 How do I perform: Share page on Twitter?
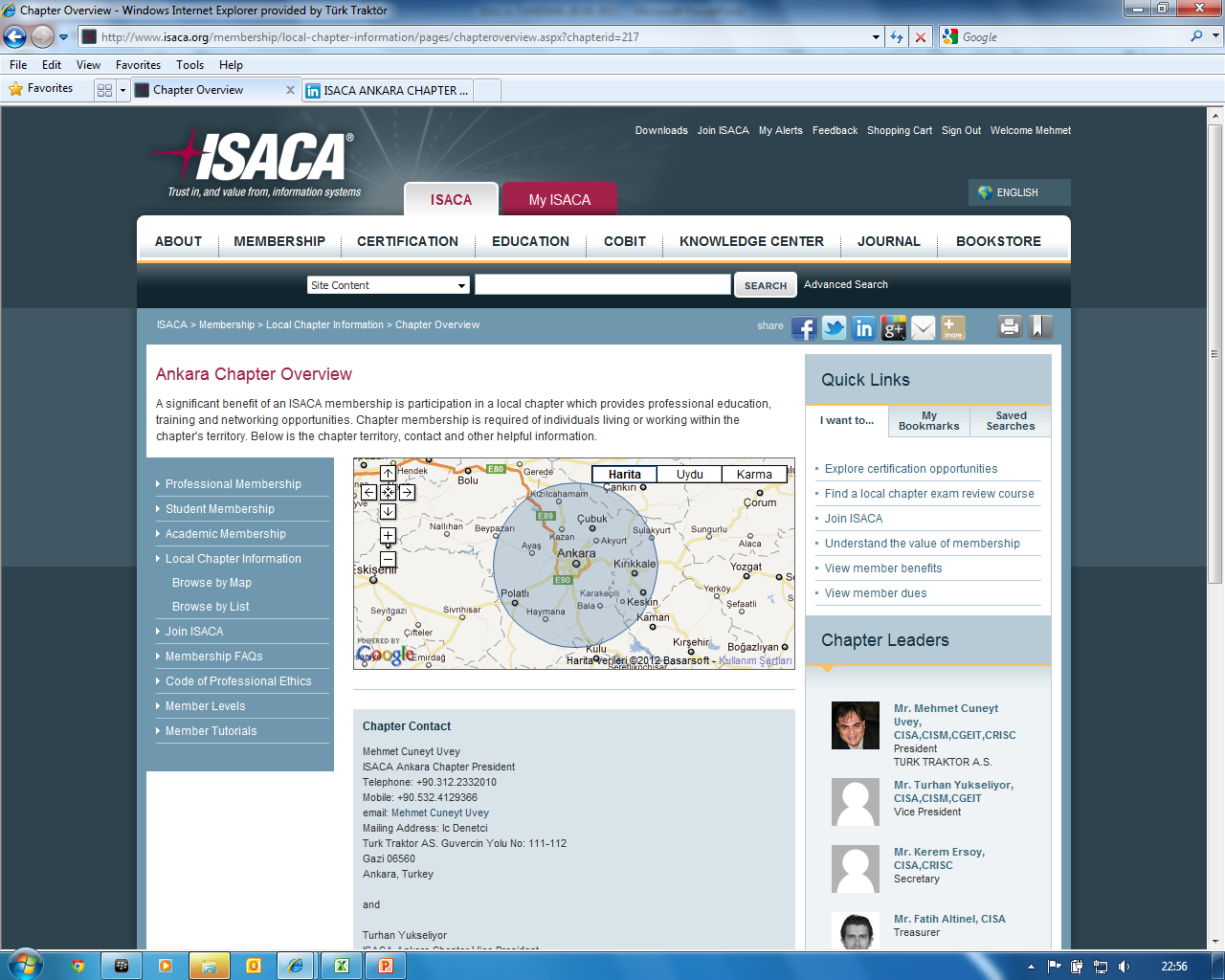click(835, 328)
